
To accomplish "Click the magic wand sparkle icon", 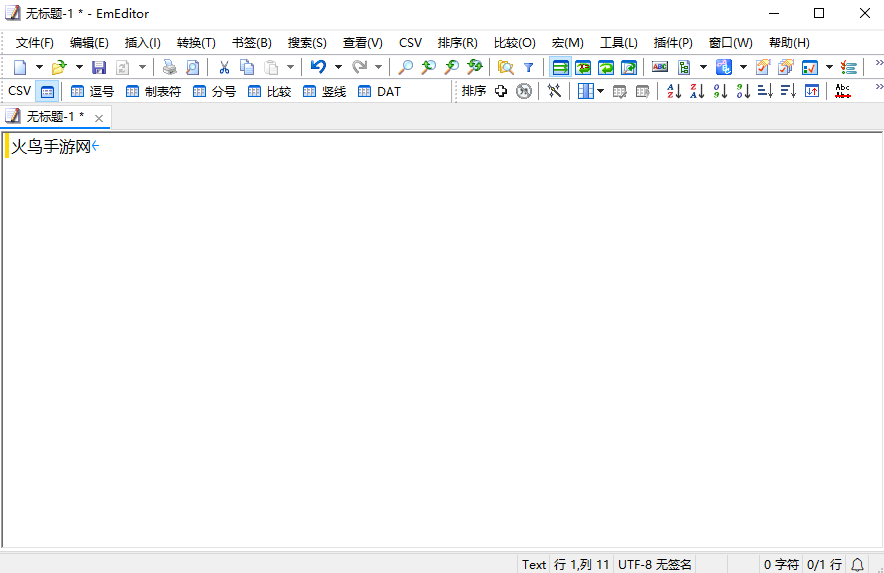I will 554,91.
